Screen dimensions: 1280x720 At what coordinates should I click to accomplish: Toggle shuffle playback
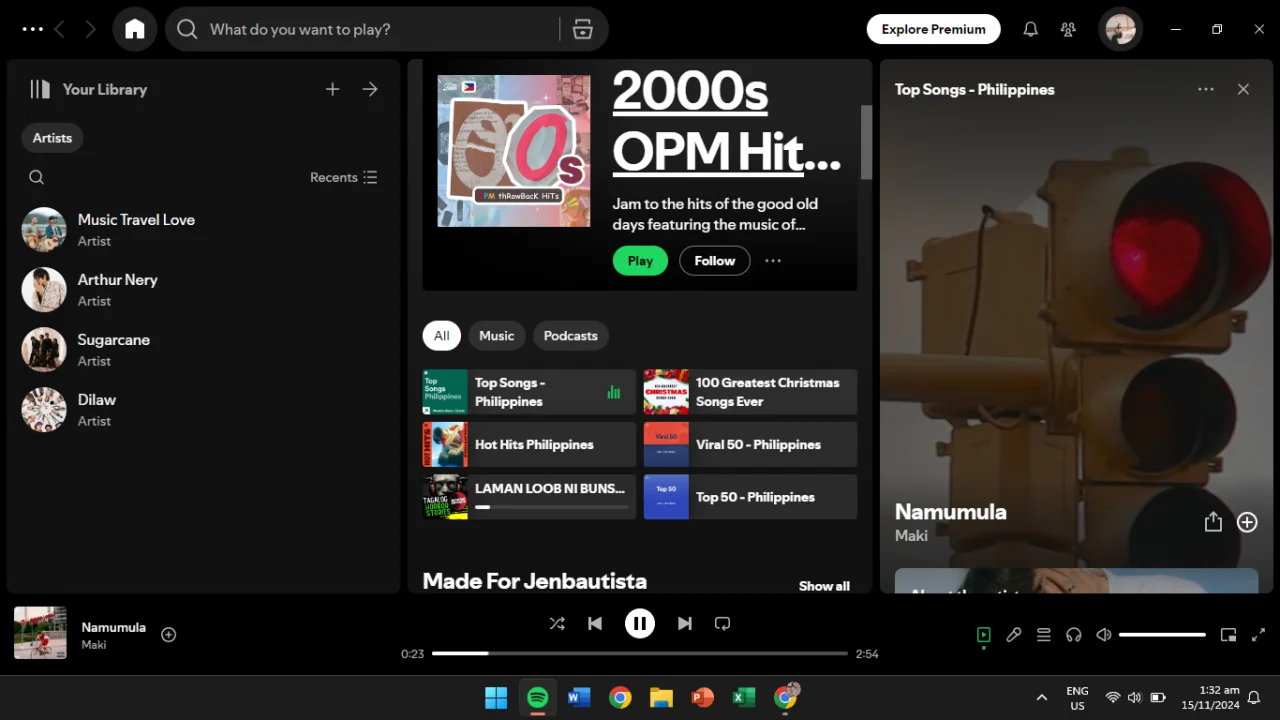pyautogui.click(x=557, y=624)
